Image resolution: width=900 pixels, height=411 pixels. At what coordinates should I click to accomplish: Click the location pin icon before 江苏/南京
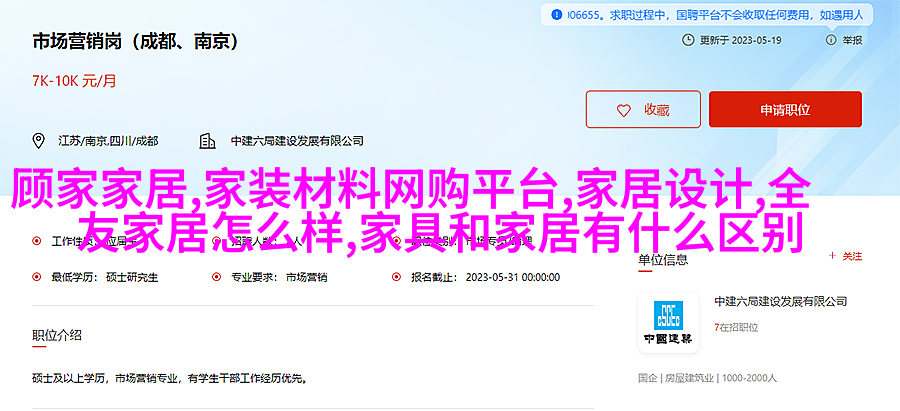38,141
